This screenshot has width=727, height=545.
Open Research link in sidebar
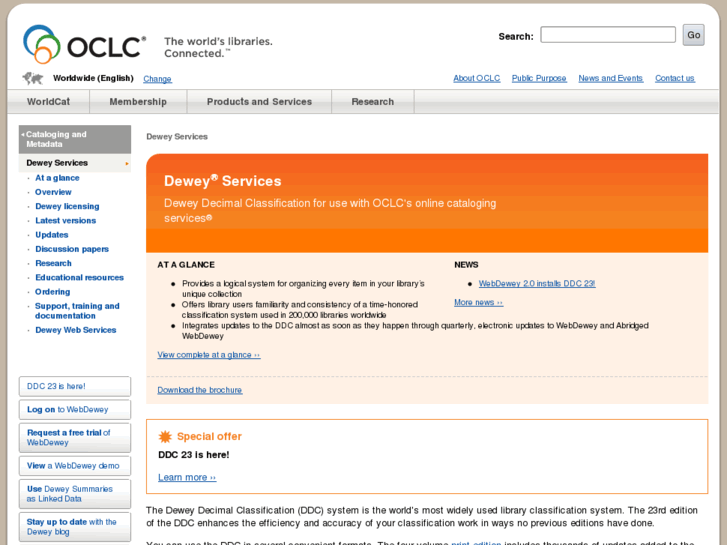click(x=53, y=263)
